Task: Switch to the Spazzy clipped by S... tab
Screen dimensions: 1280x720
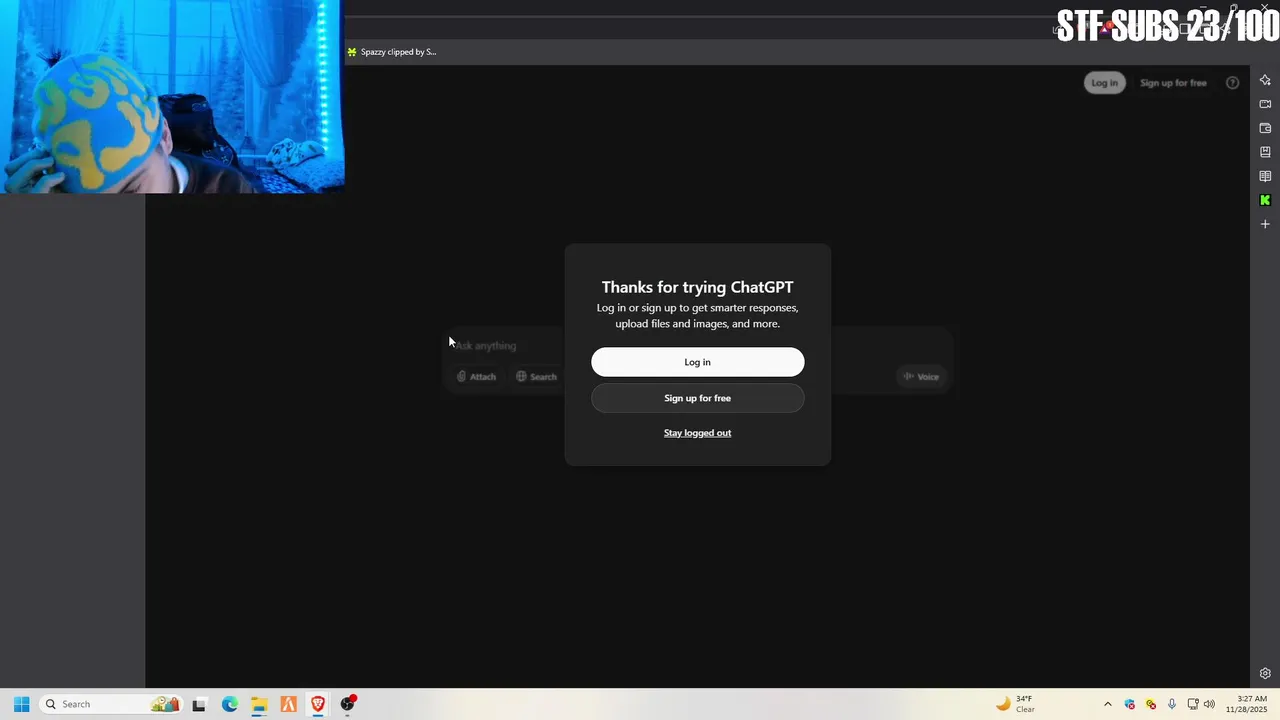Action: pyautogui.click(x=392, y=52)
